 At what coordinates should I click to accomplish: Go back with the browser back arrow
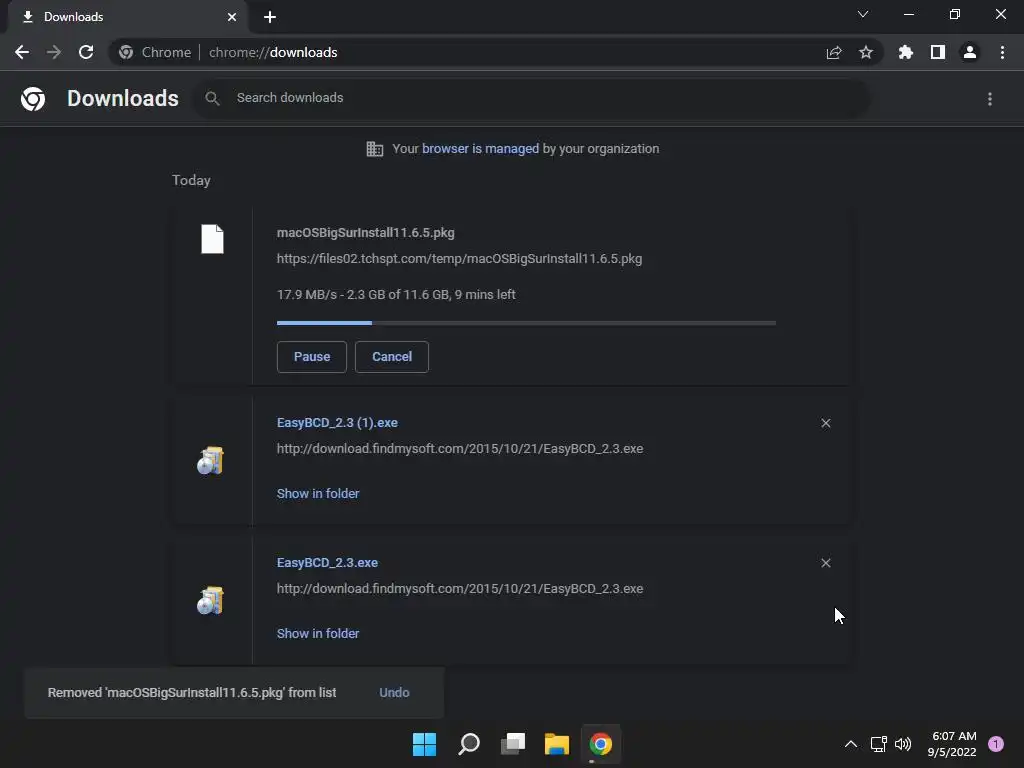22,52
